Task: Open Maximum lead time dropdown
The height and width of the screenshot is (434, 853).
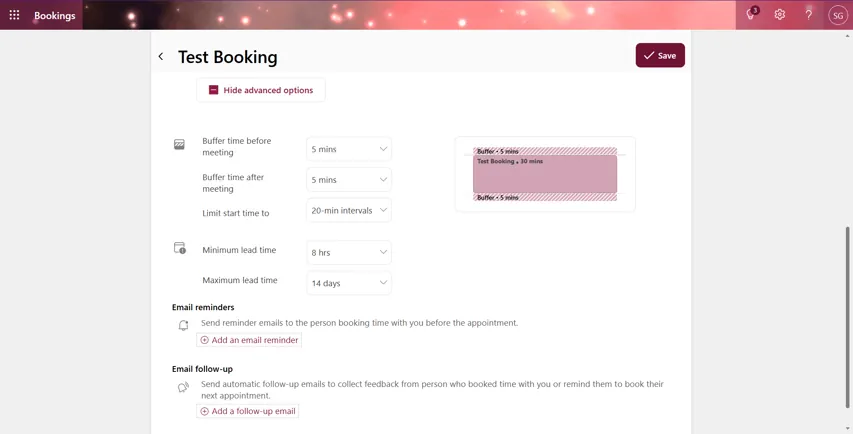Action: point(349,283)
